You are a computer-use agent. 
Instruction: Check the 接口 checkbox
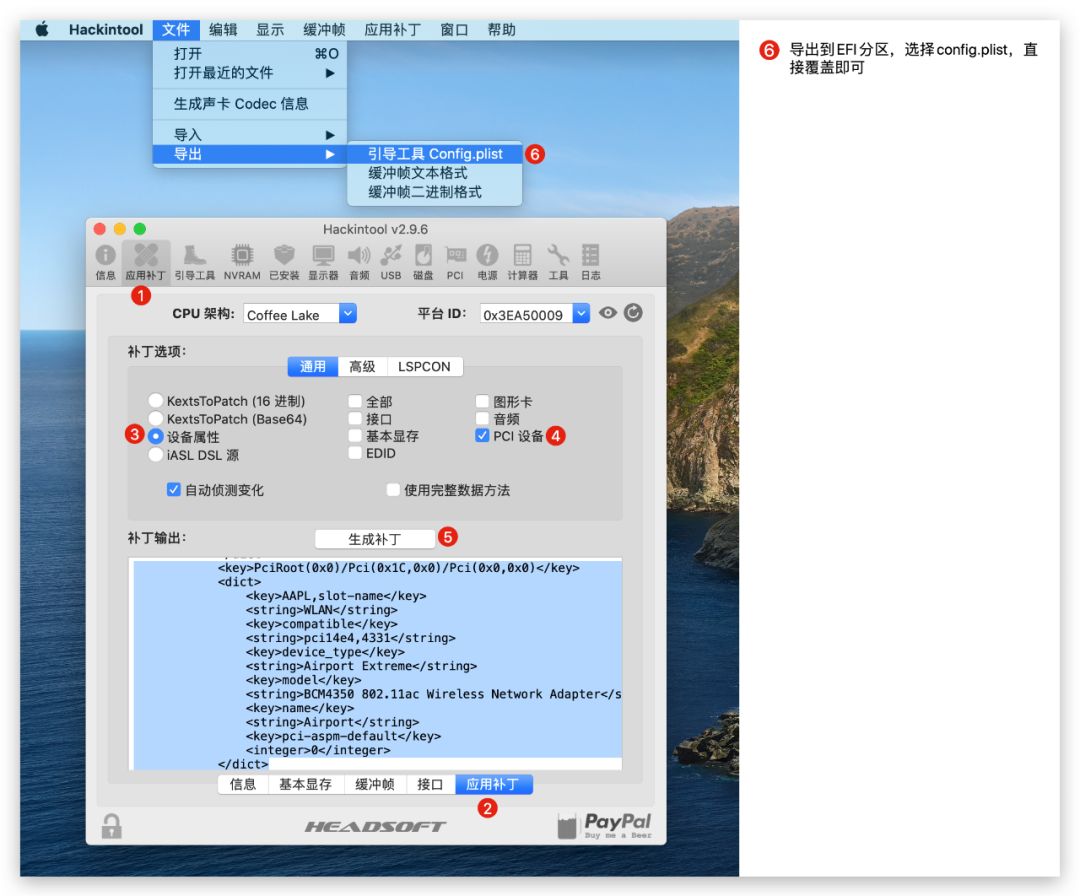[x=355, y=418]
